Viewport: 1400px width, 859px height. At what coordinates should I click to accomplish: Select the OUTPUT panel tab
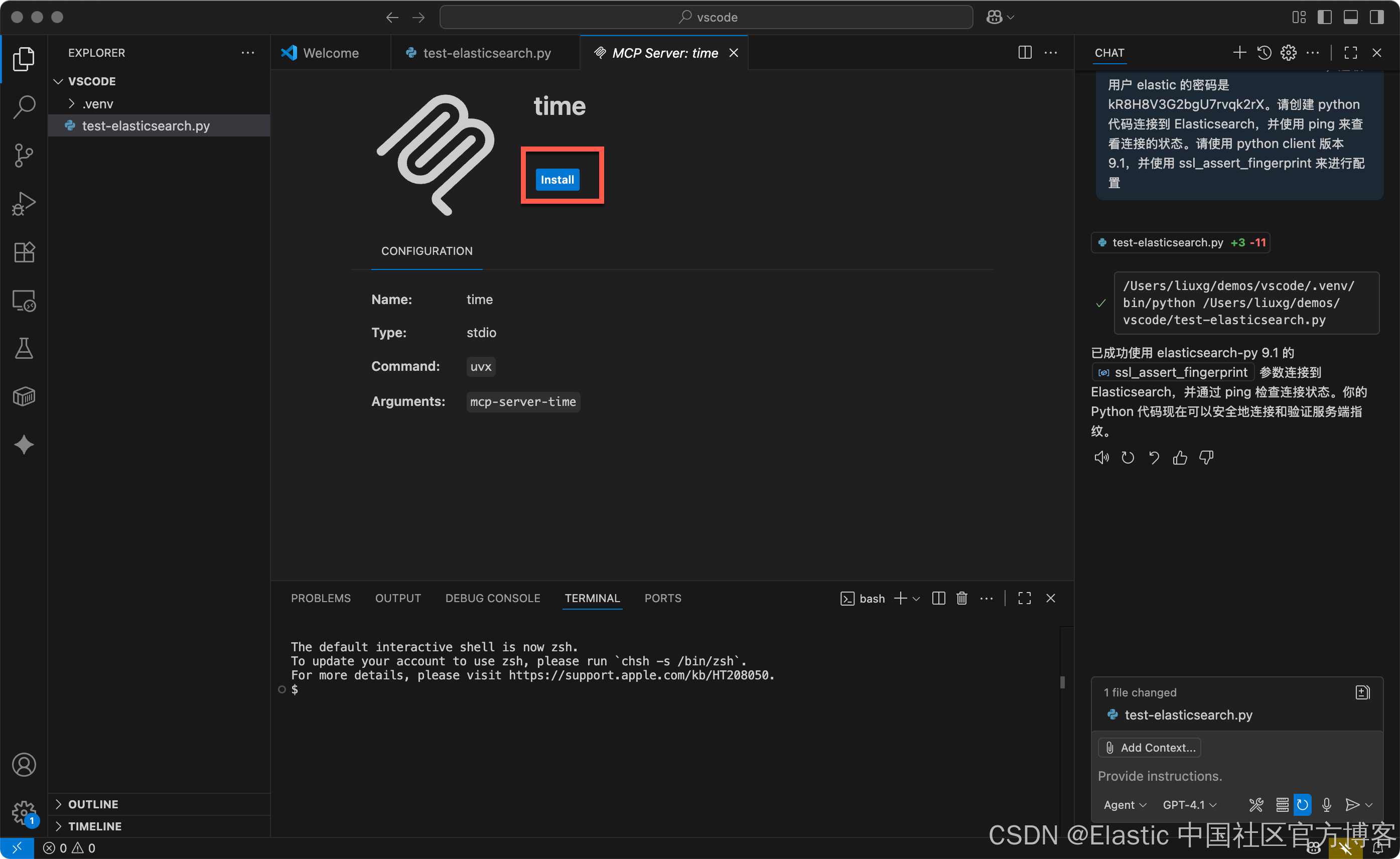398,598
